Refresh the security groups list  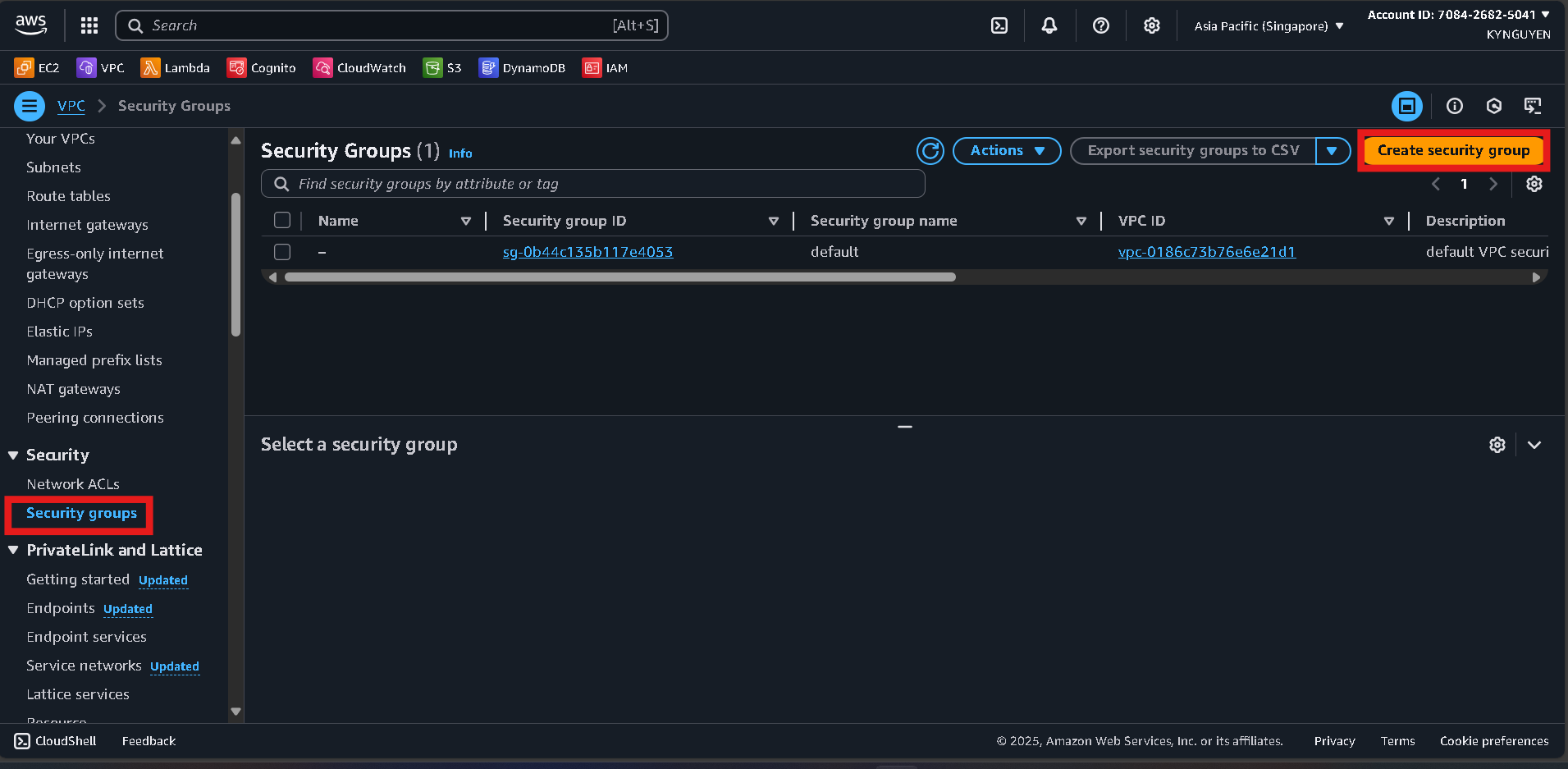click(930, 151)
